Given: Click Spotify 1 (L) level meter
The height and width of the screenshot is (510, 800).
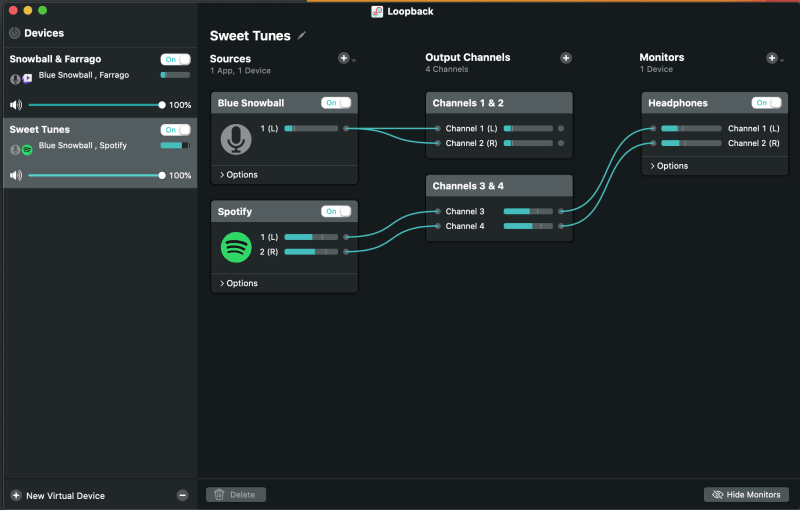Looking at the screenshot, I should pos(311,237).
